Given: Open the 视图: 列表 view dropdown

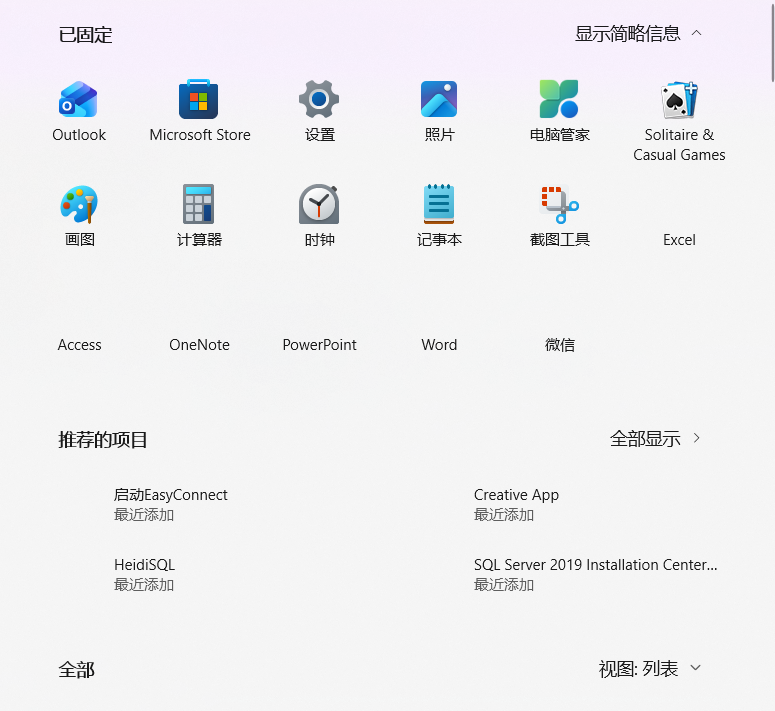Looking at the screenshot, I should click(x=649, y=669).
